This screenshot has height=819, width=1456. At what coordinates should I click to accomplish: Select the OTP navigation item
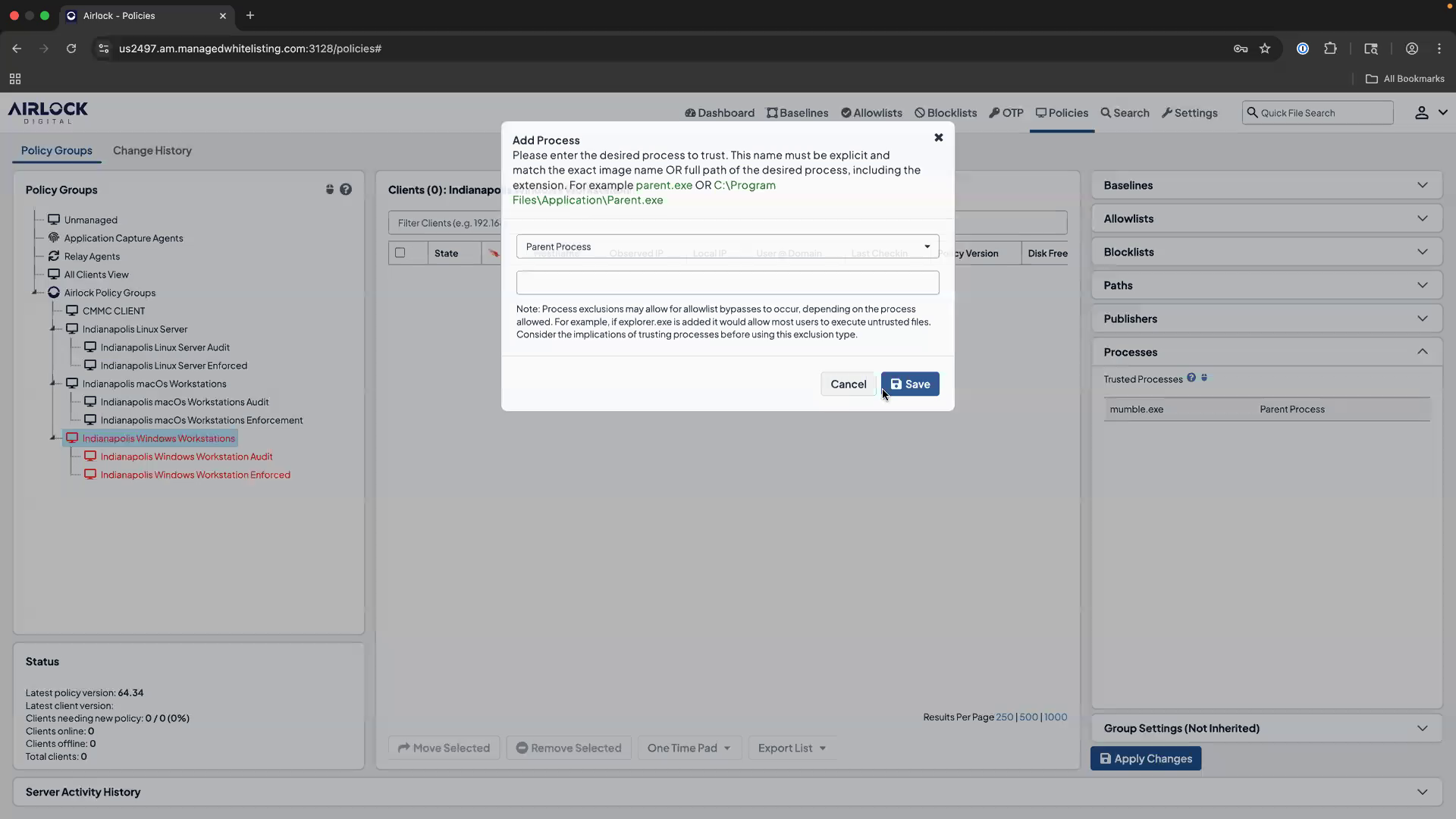(1006, 112)
